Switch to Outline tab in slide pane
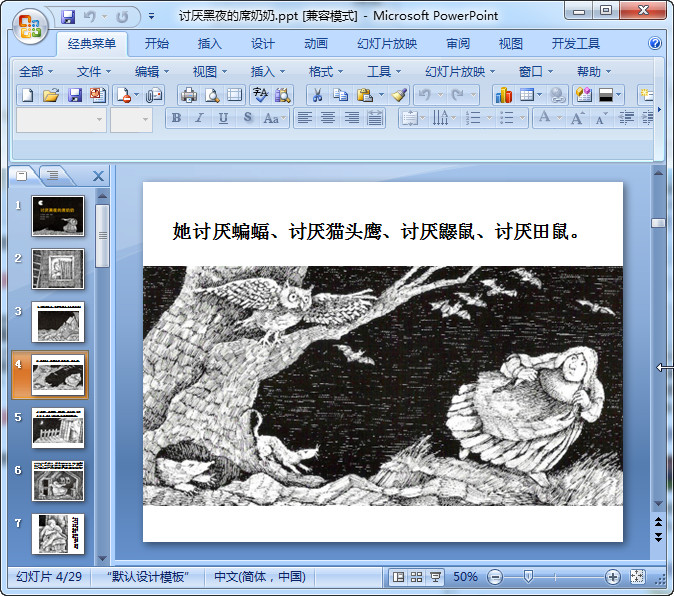The height and width of the screenshot is (596, 674). pos(53,175)
